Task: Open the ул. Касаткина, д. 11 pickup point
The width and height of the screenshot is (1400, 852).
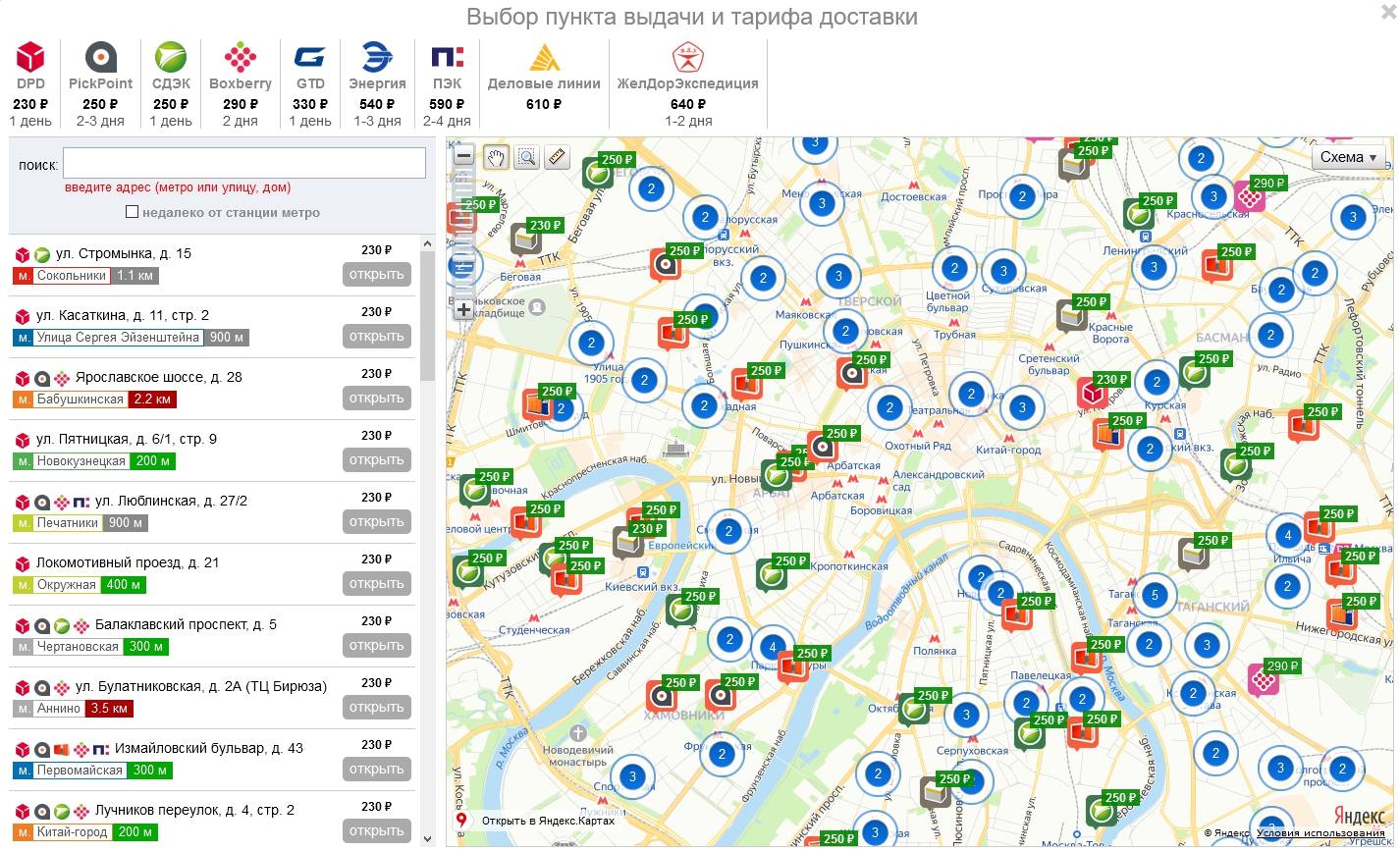Action: (x=377, y=336)
